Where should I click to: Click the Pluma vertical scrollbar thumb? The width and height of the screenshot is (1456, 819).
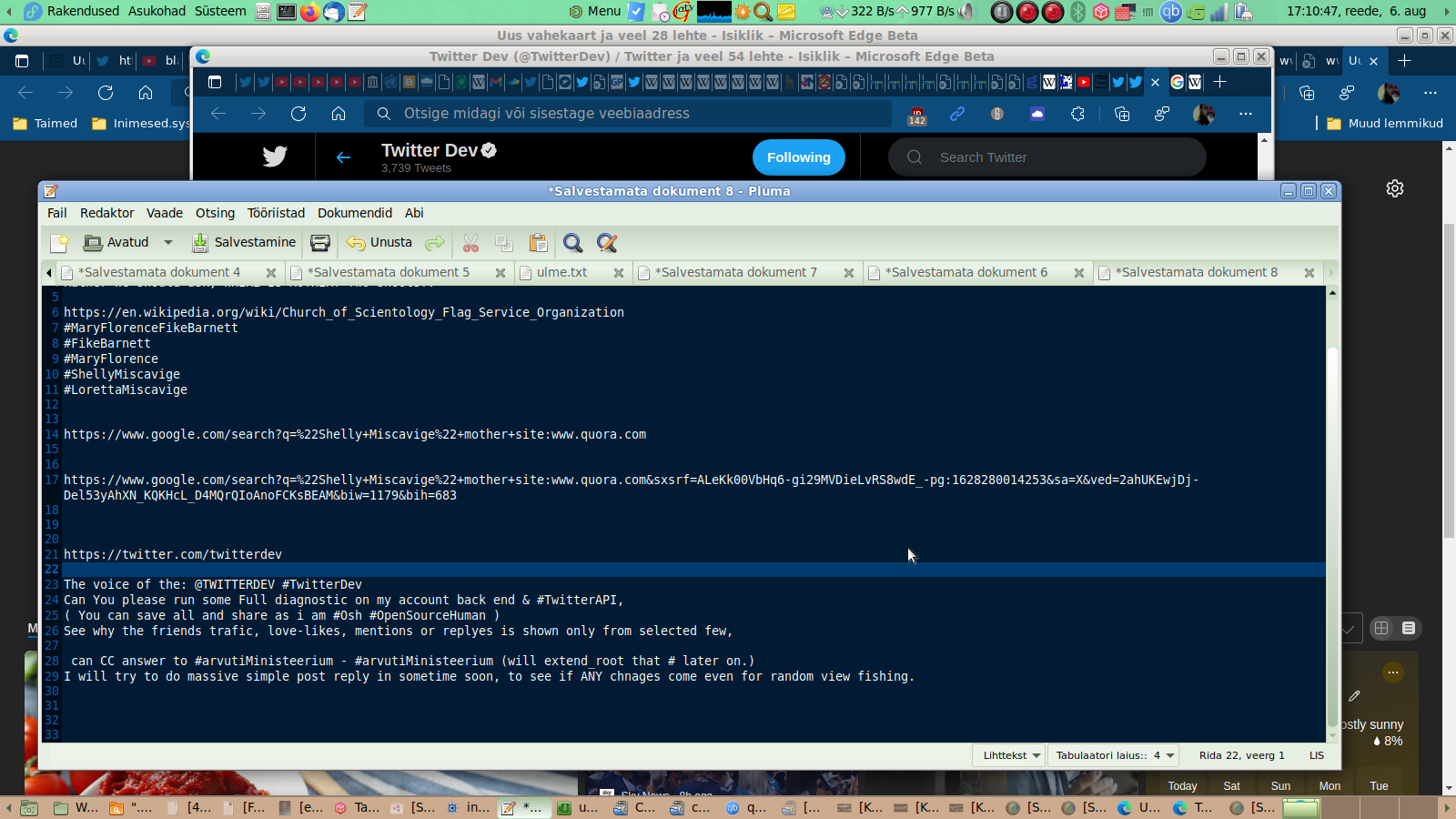1332,537
